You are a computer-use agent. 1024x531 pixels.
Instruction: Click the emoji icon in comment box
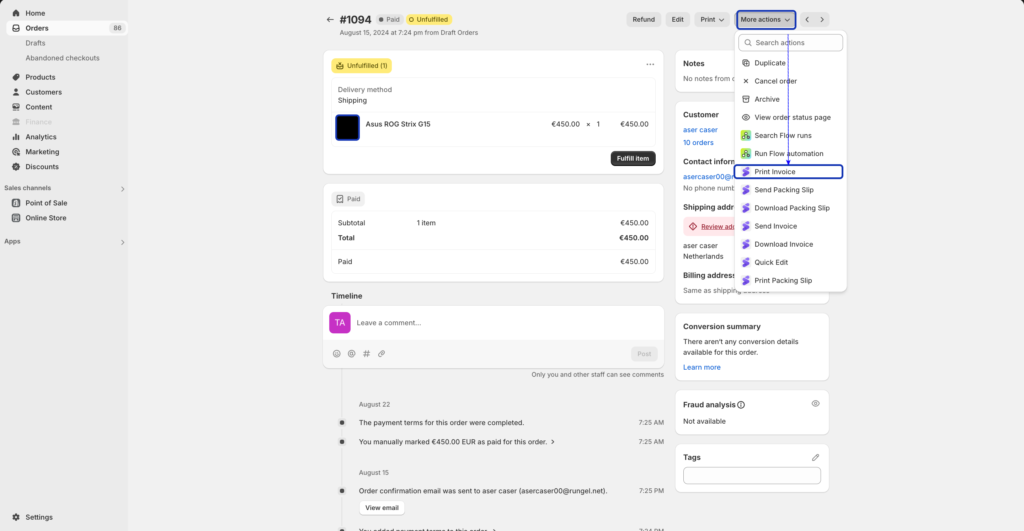pyautogui.click(x=337, y=353)
